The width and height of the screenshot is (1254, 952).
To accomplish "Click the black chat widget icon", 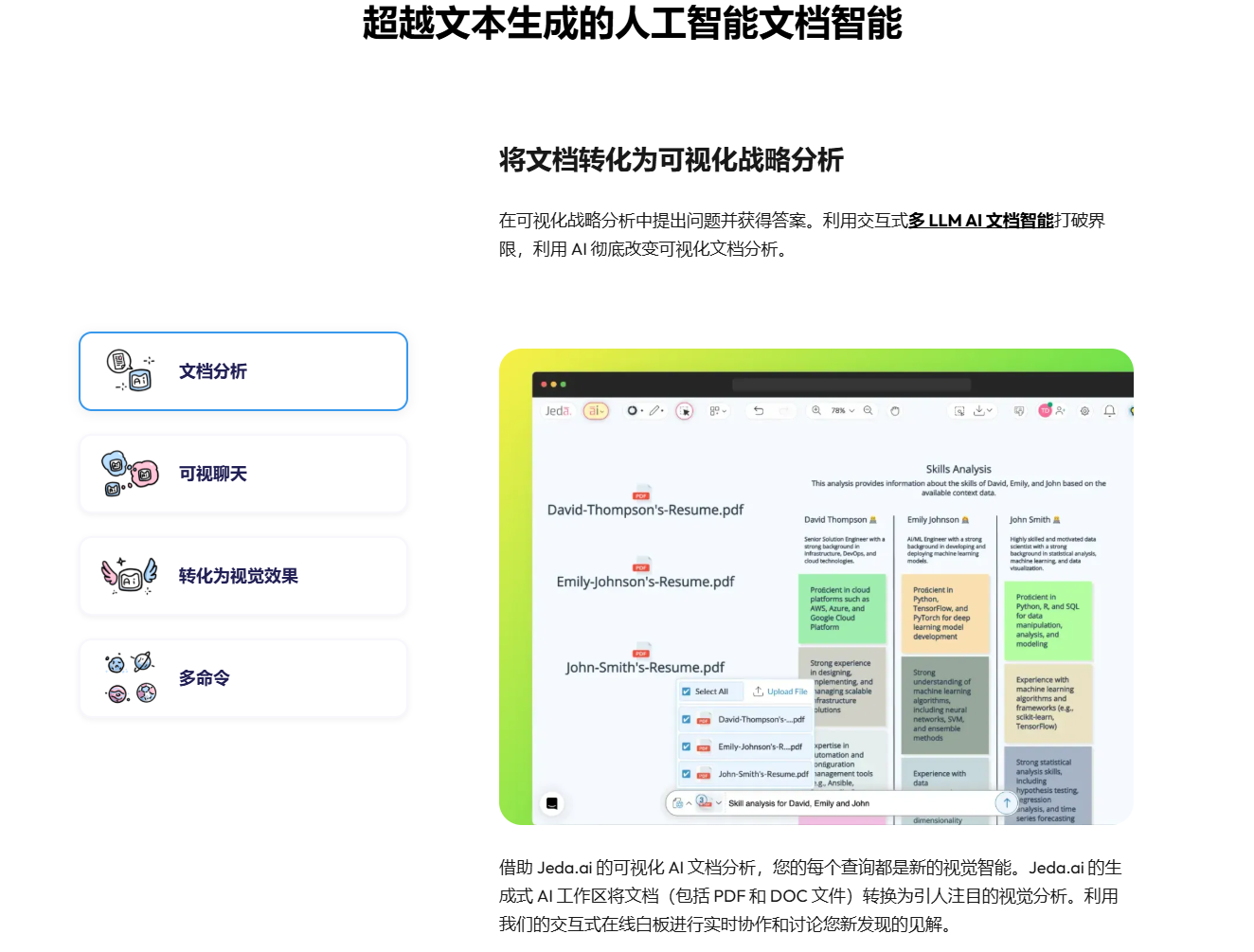I will (x=552, y=803).
